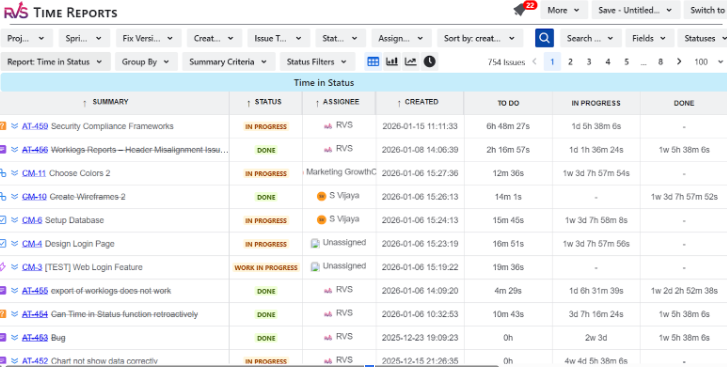Click S Vijaya avatar in CM-10 row
The image size is (727, 367).
(321, 196)
